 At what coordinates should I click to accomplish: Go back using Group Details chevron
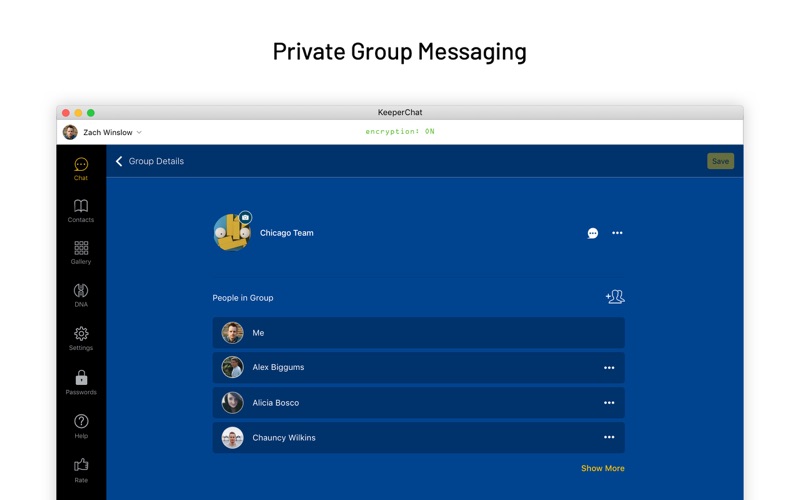119,161
